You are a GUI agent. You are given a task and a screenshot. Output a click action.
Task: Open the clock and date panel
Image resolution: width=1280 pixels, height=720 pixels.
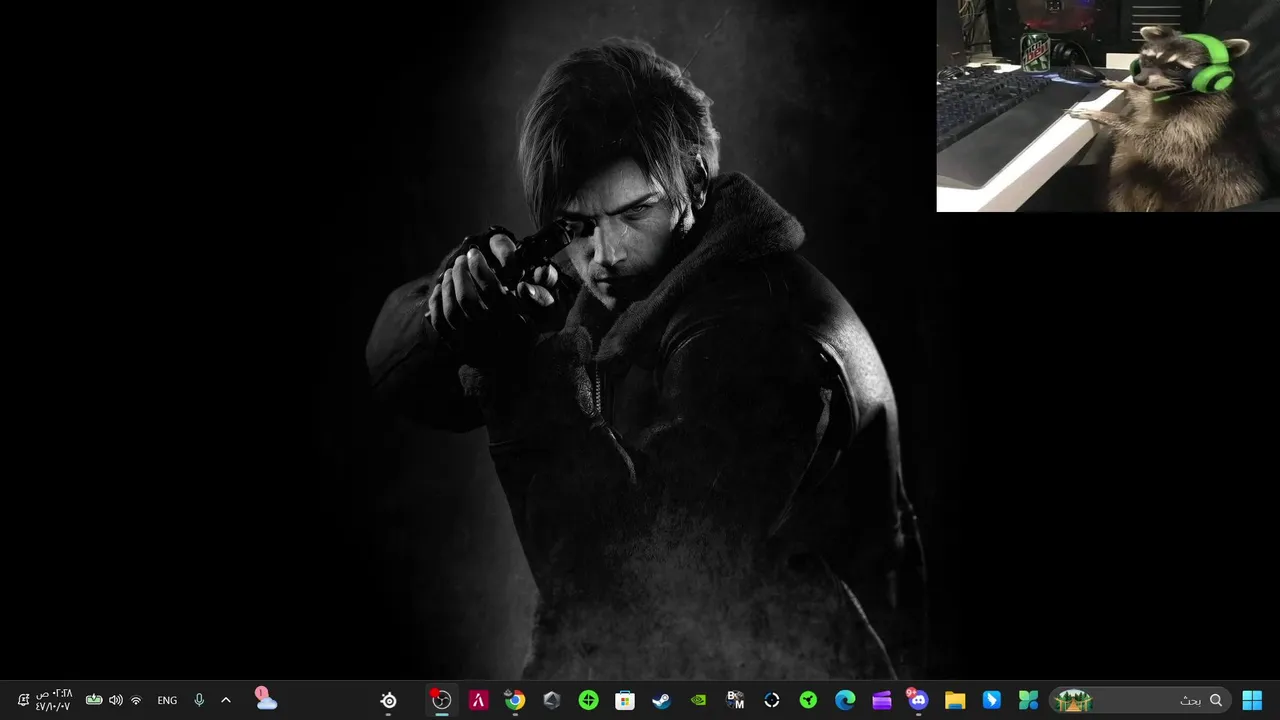(53, 700)
